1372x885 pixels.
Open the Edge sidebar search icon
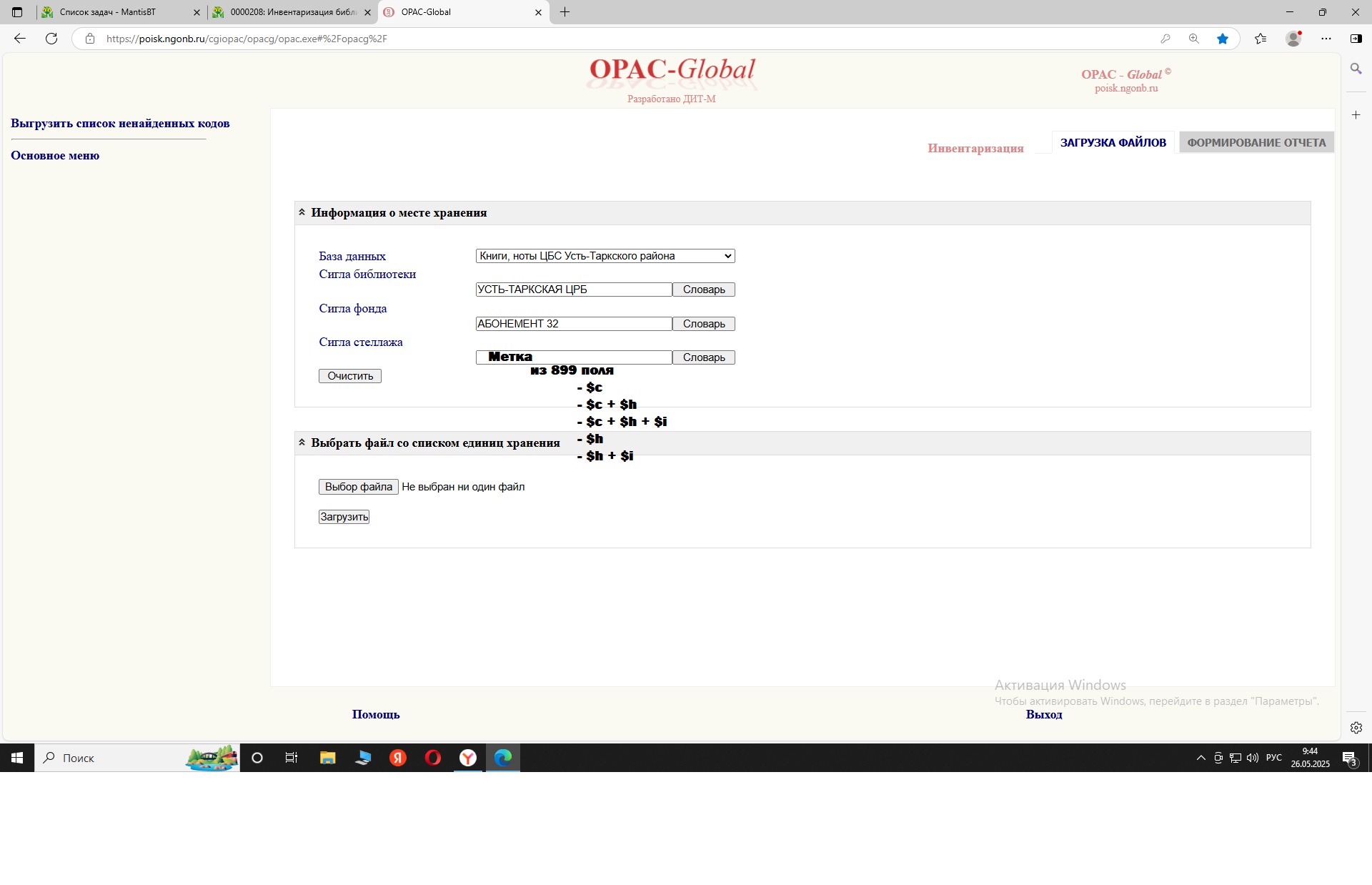click(x=1356, y=69)
